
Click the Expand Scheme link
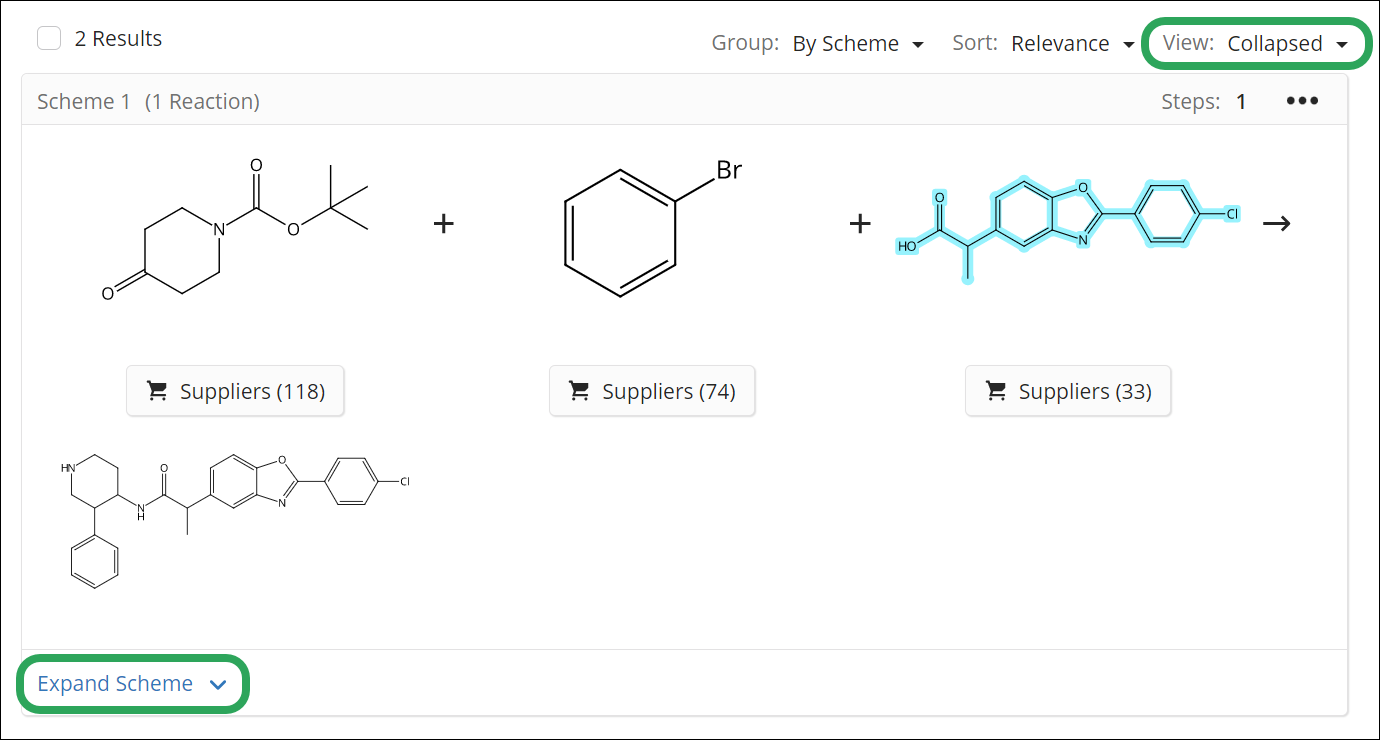point(115,684)
